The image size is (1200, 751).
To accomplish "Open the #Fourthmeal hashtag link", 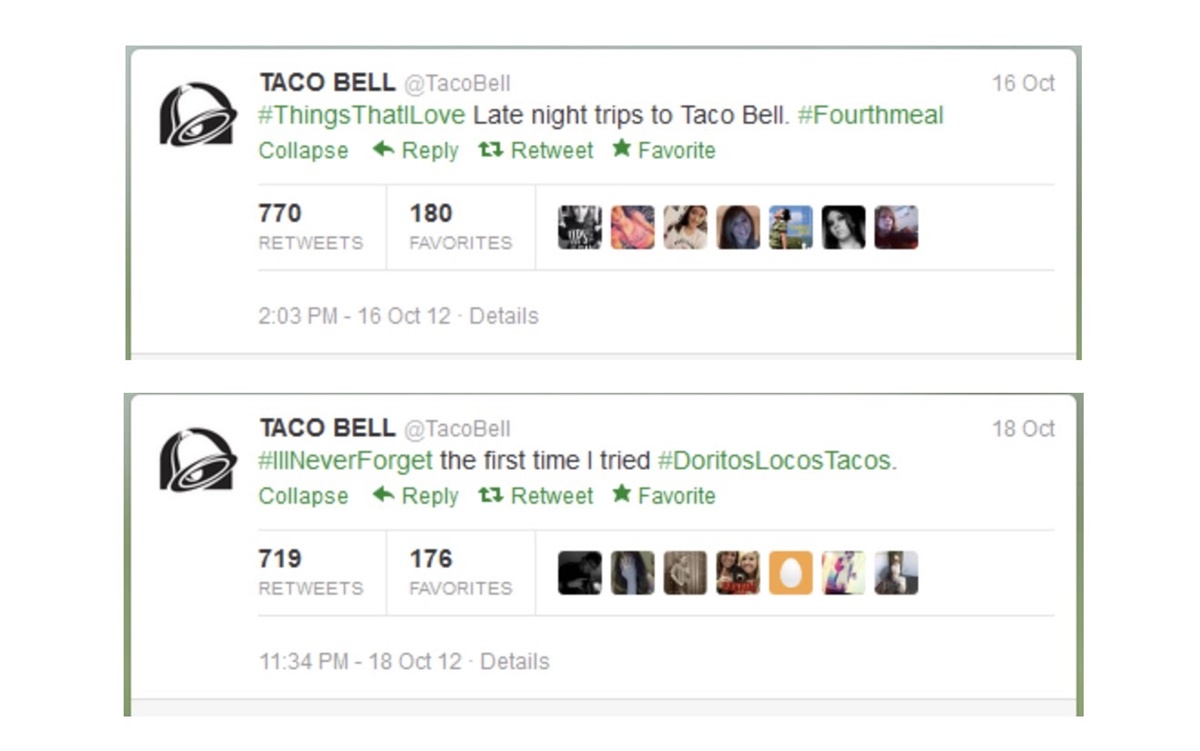I will [x=870, y=115].
